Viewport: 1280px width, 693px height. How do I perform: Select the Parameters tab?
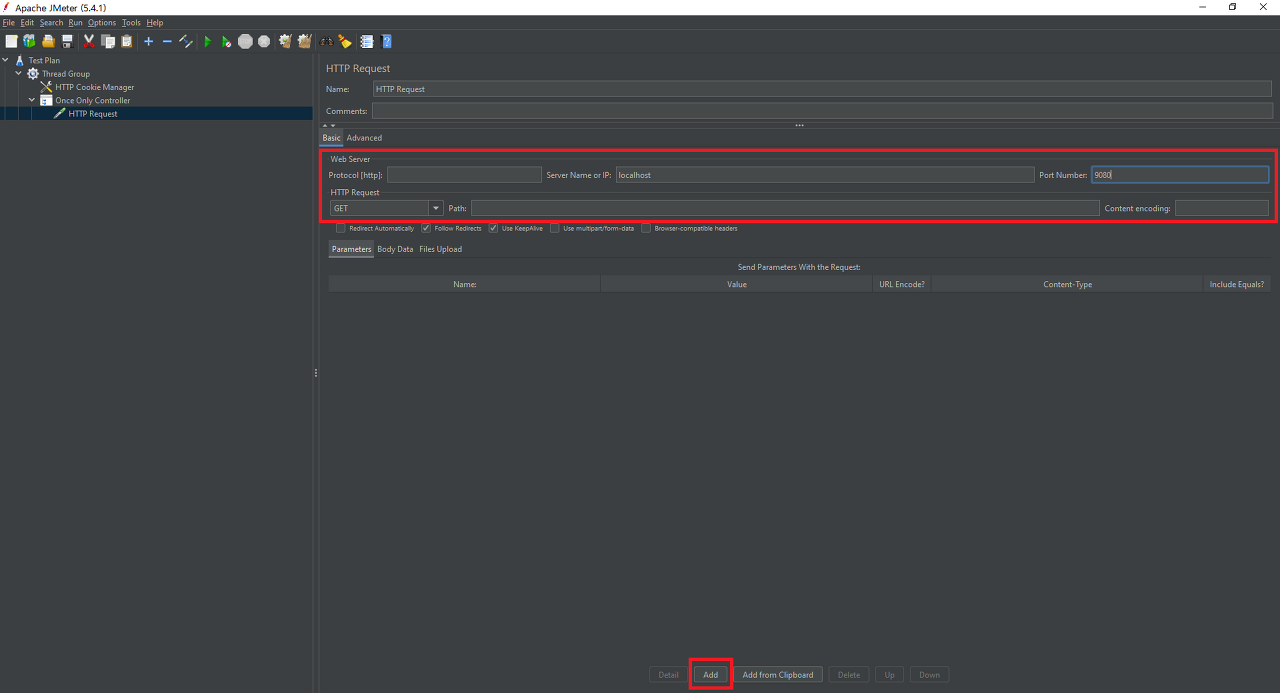(351, 249)
